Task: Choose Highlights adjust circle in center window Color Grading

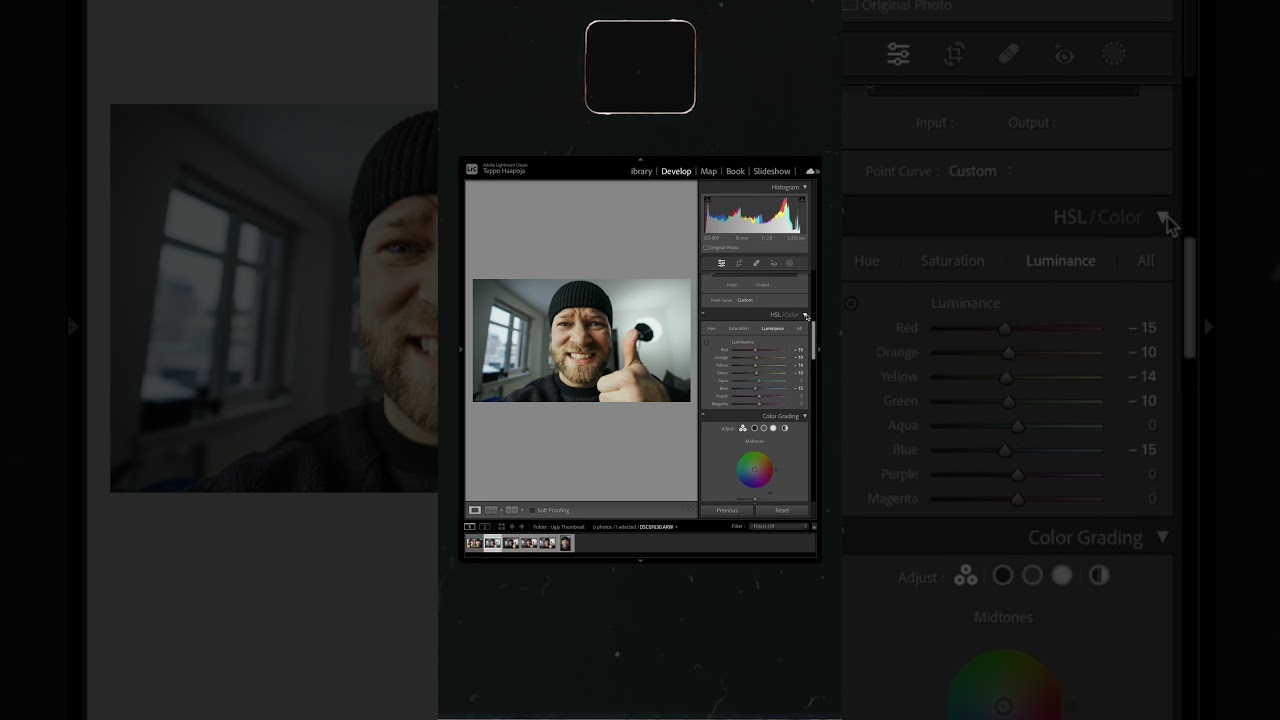Action: click(773, 428)
